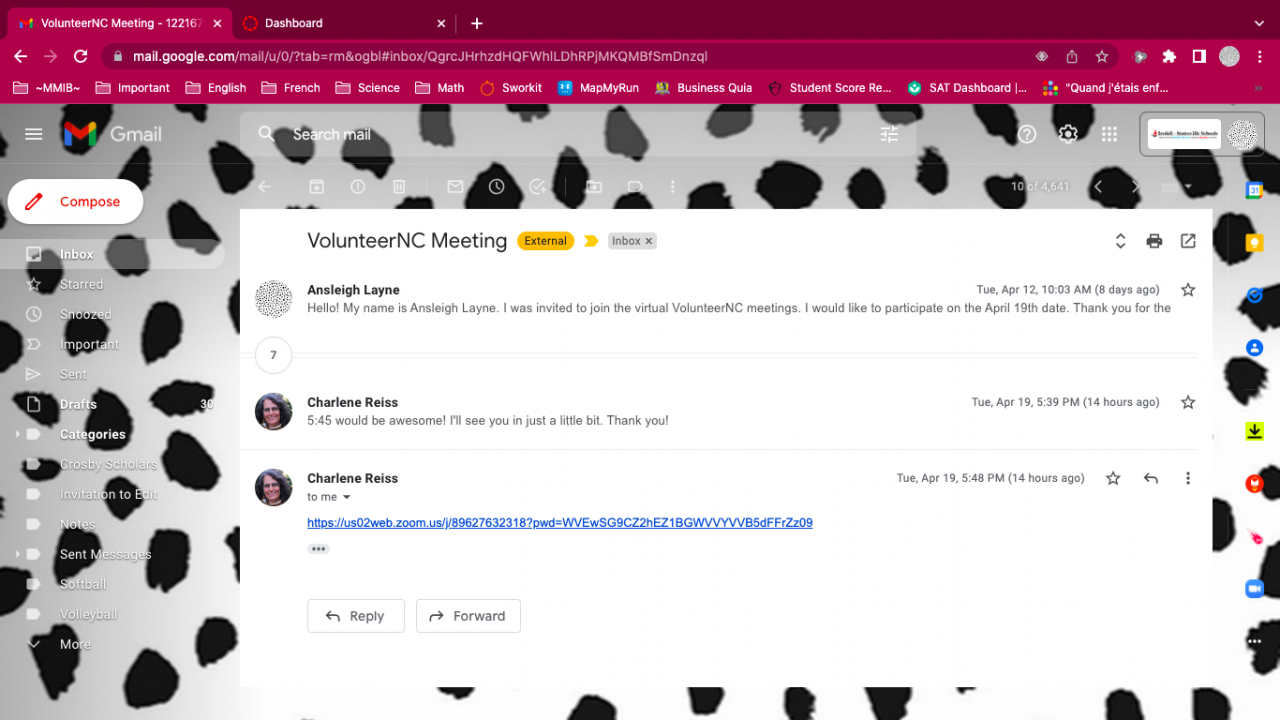Archive this email conversation
Viewport: 1280px width, 720px height.
pos(316,187)
